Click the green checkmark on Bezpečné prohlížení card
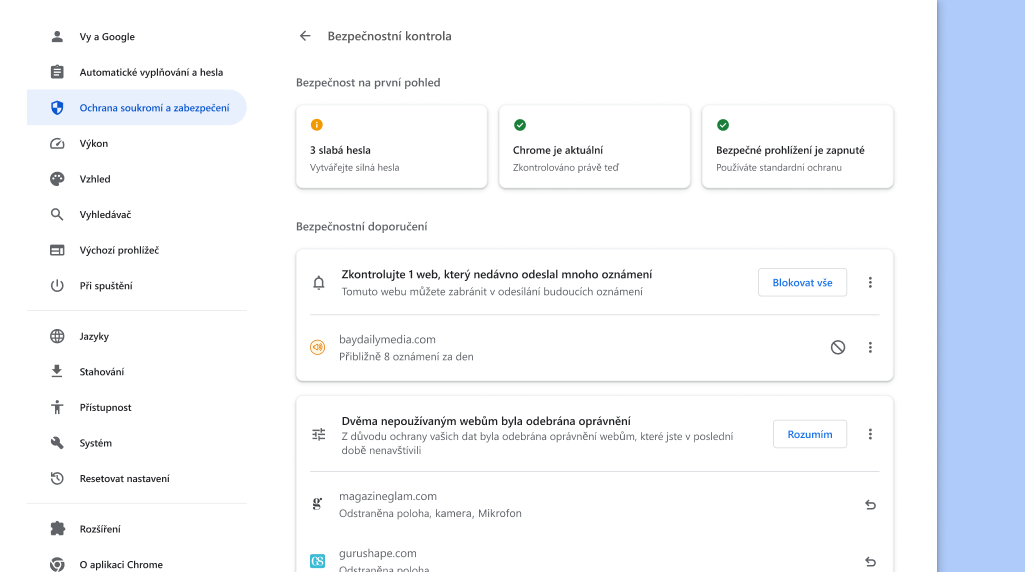1025x572 pixels. (722, 125)
